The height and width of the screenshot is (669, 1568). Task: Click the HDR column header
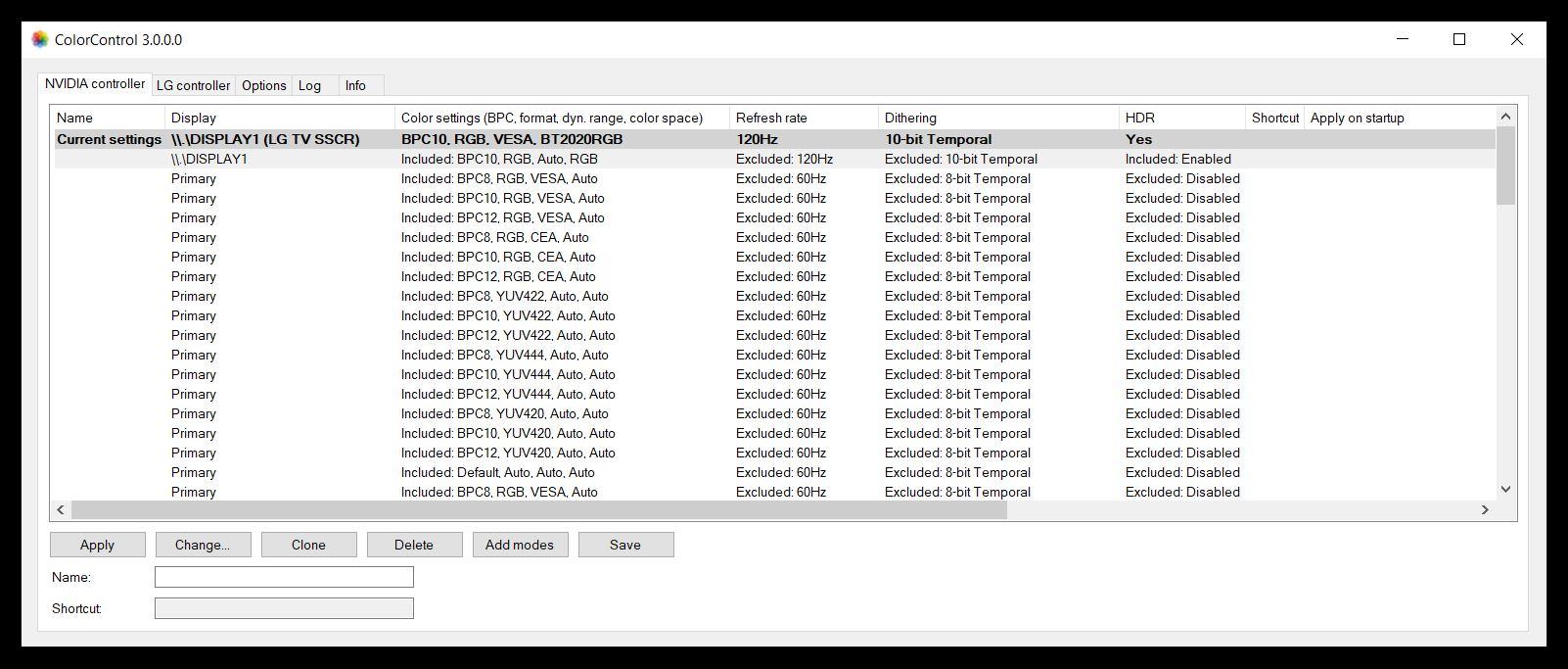point(1181,118)
